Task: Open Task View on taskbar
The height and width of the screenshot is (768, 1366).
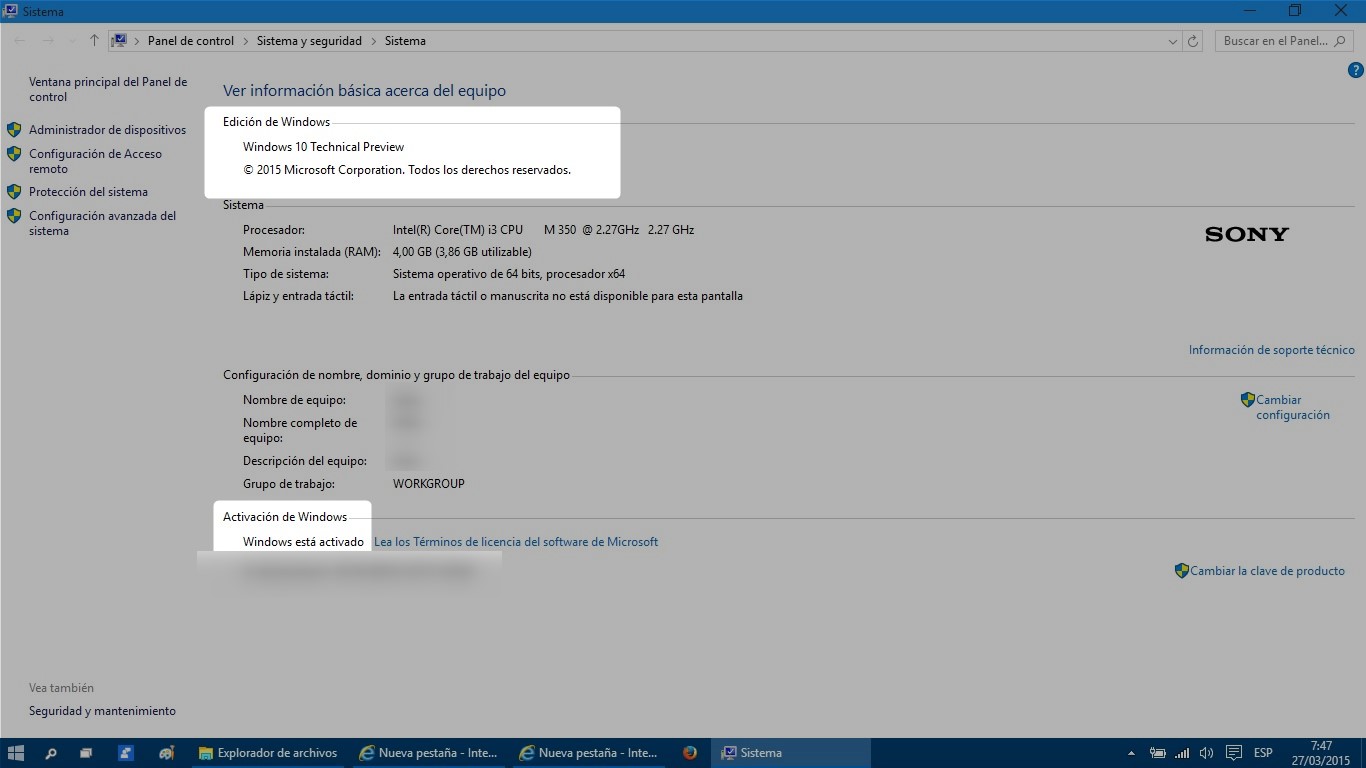Action: 86,753
